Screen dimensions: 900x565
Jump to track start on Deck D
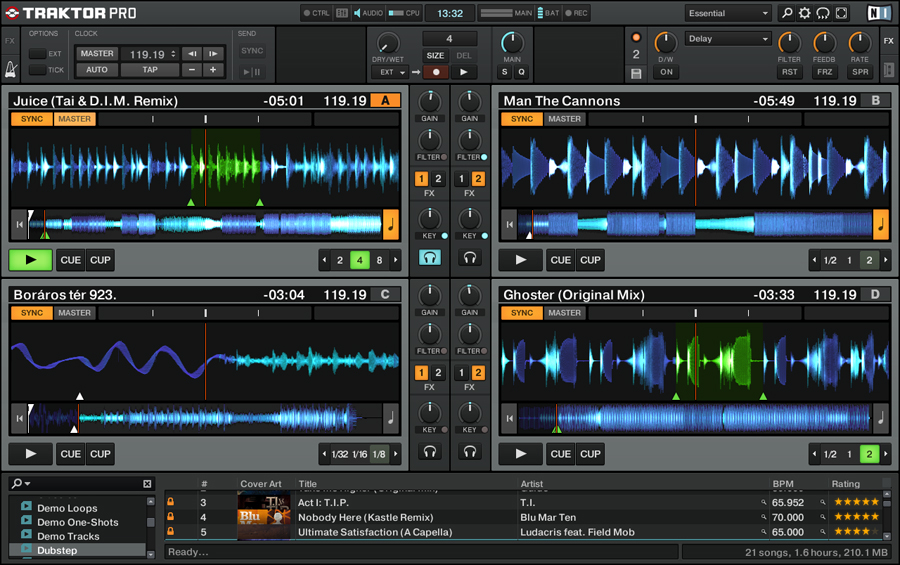click(x=509, y=418)
